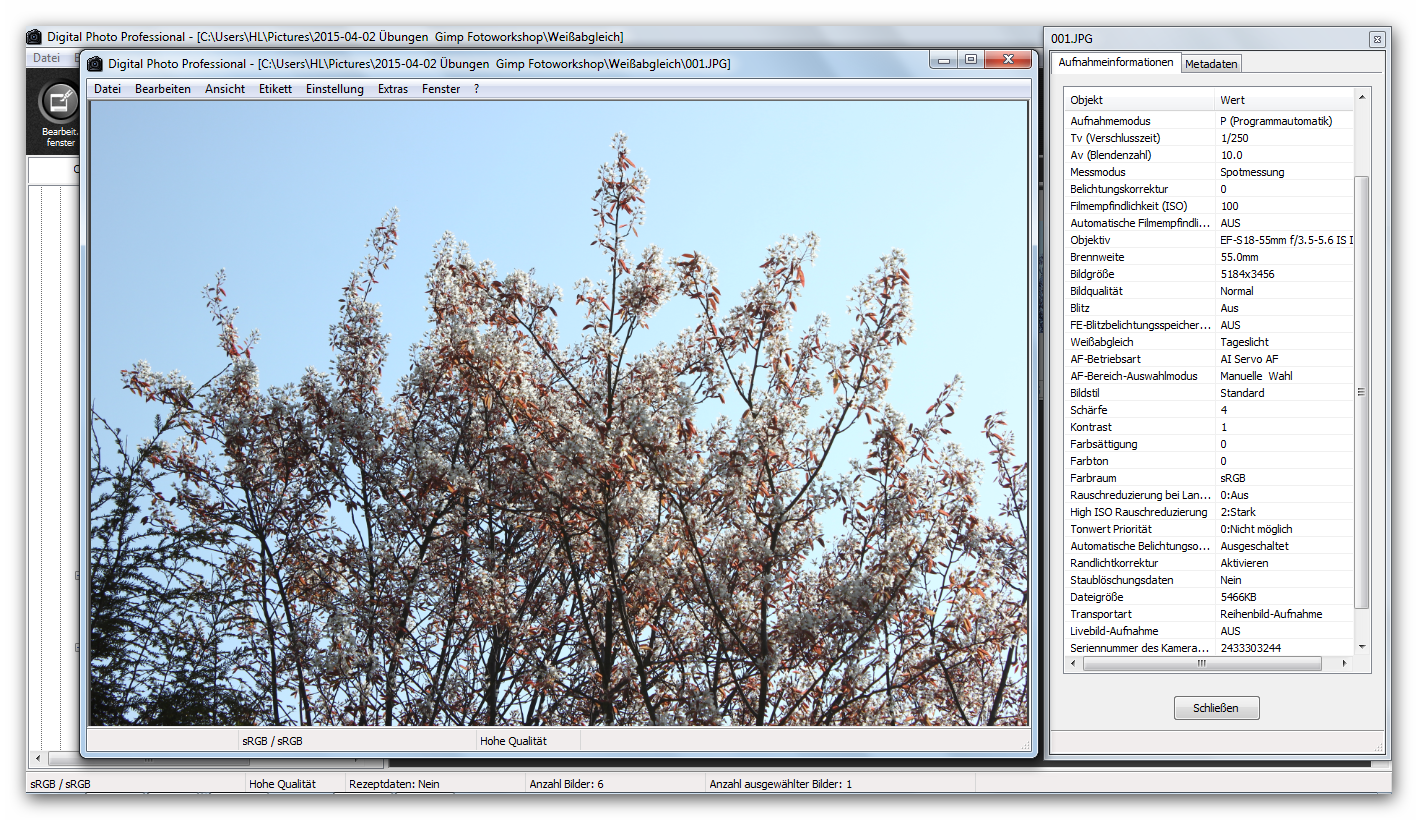
Task: Open the Bearbeit. fenster edit window tool
Action: (x=60, y=116)
